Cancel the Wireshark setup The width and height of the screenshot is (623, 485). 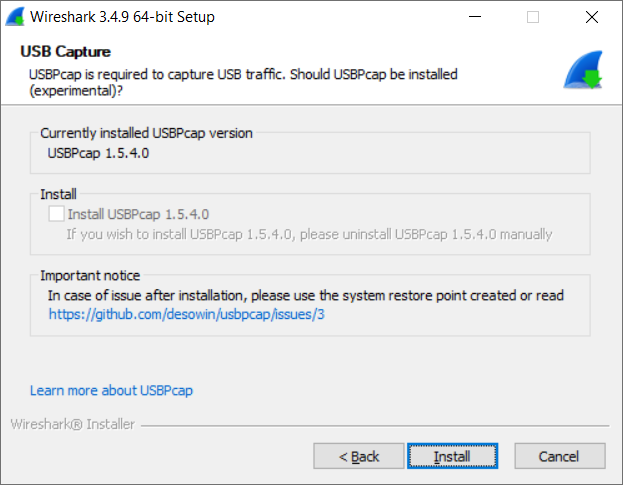coord(560,456)
